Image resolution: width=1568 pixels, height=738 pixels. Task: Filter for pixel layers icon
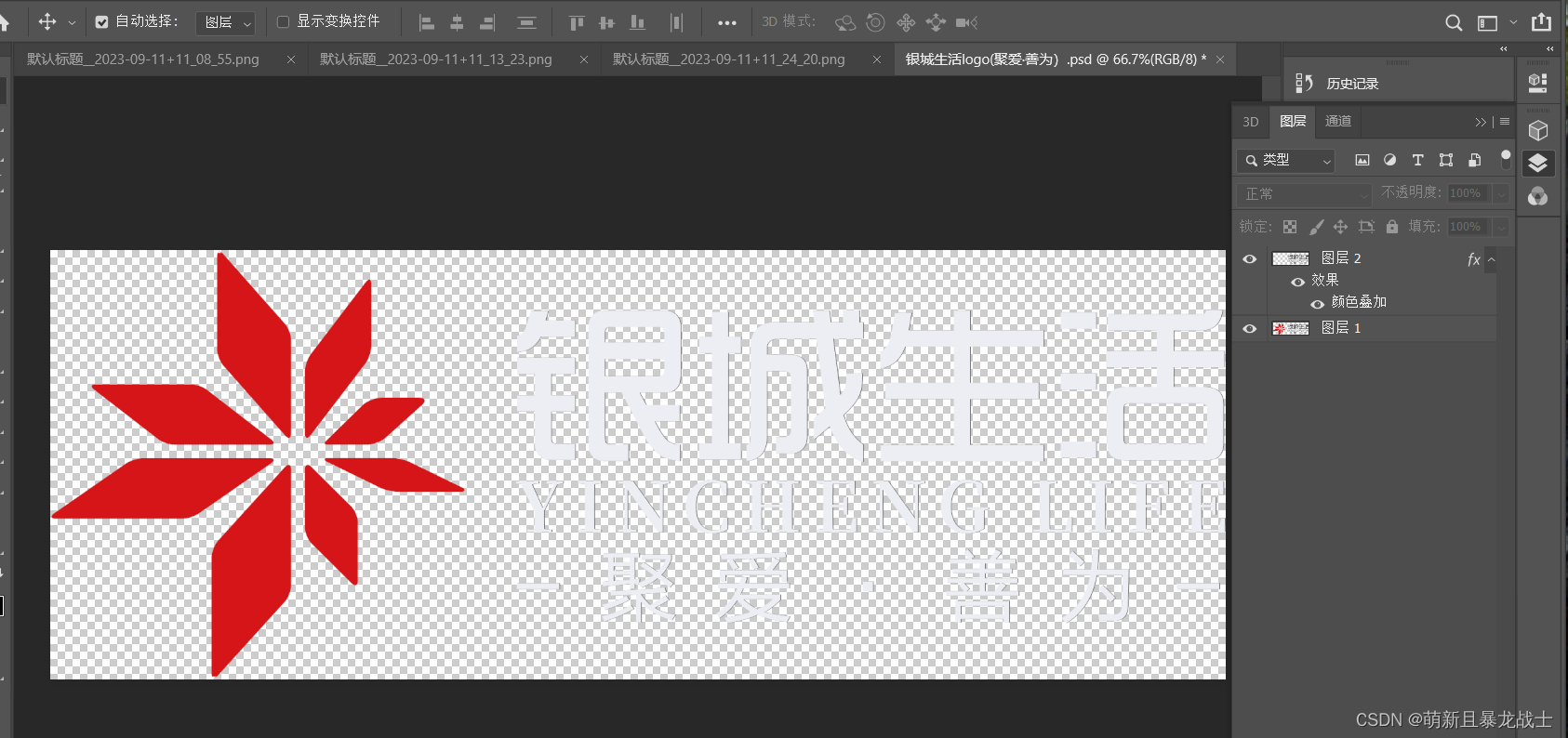(1362, 160)
